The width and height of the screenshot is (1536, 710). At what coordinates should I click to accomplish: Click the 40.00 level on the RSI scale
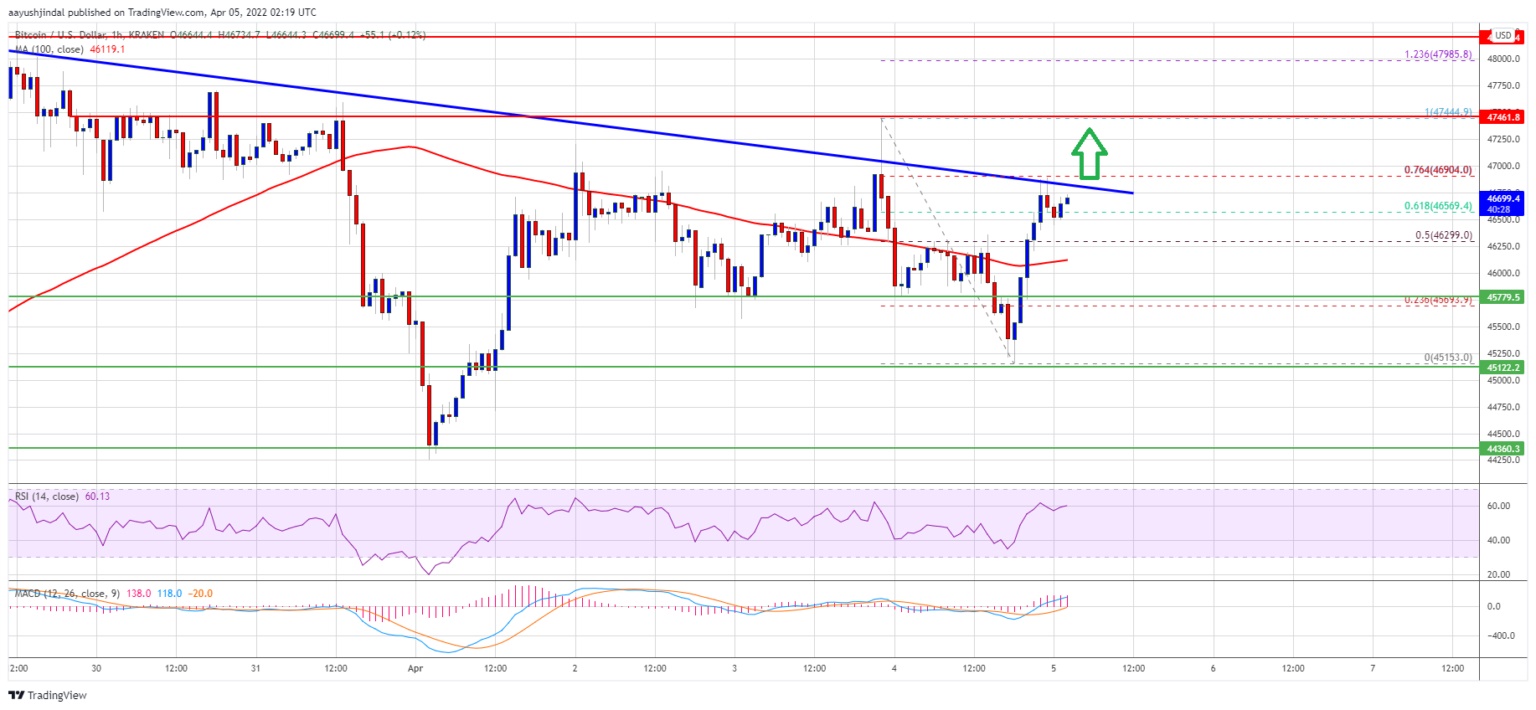(1499, 541)
